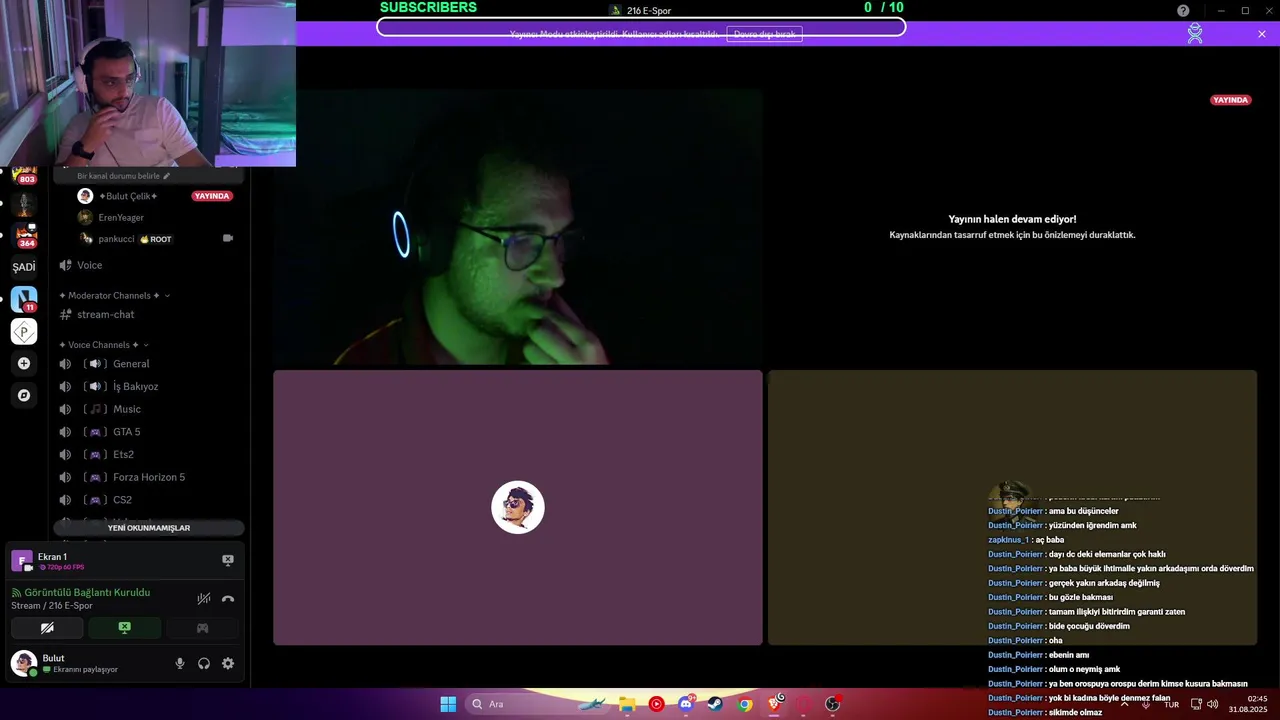Open Google Chrome from the taskbar

click(x=745, y=704)
